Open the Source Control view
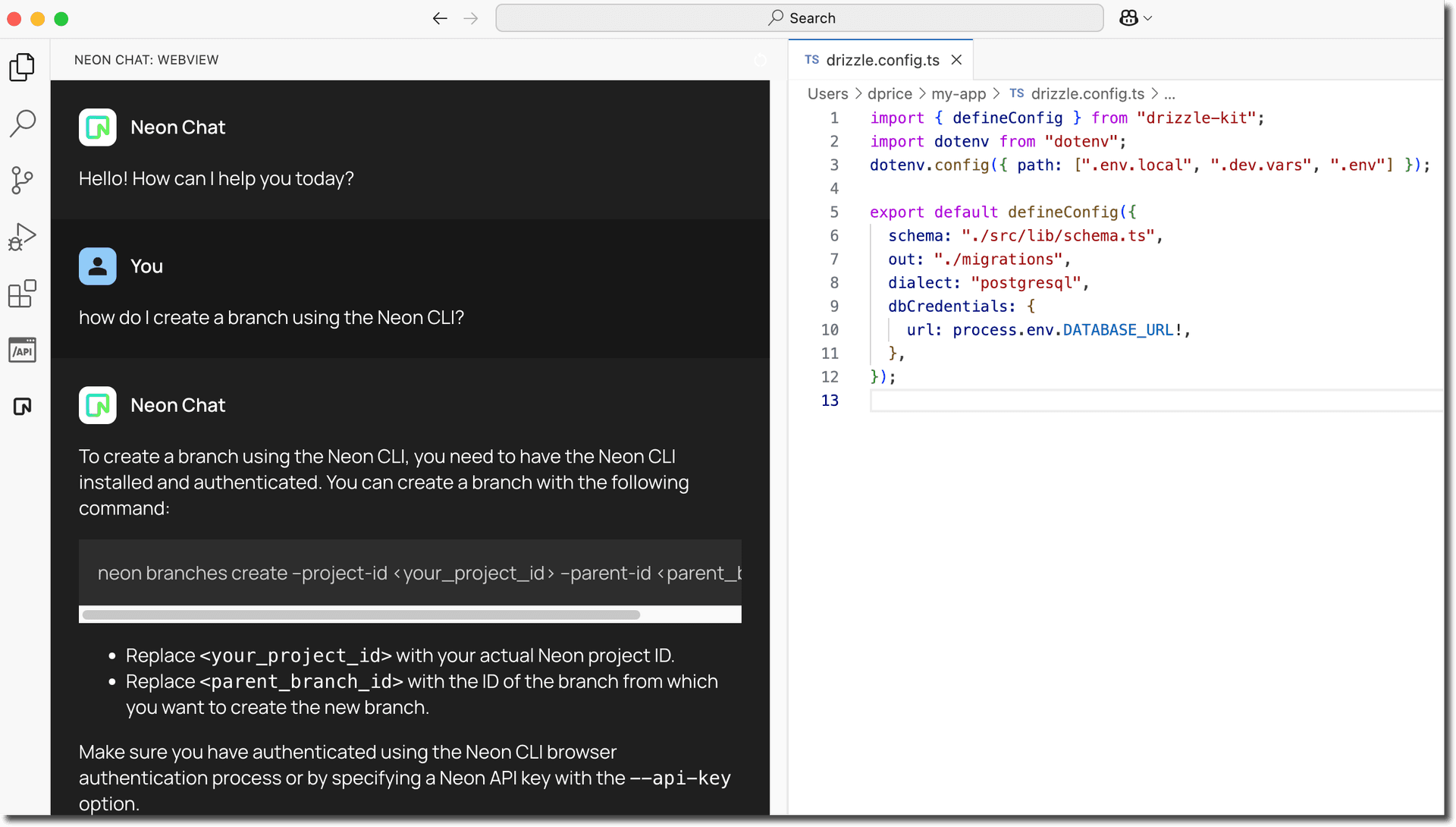Viewport: 1456px width, 827px height. pos(22,180)
